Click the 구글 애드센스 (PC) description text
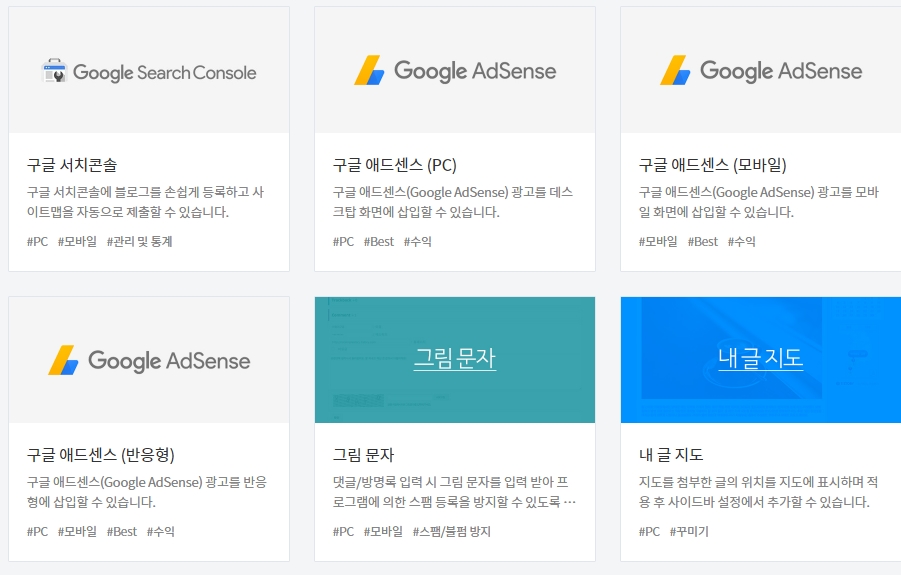Screen dimensions: 901x575 click(x=453, y=202)
